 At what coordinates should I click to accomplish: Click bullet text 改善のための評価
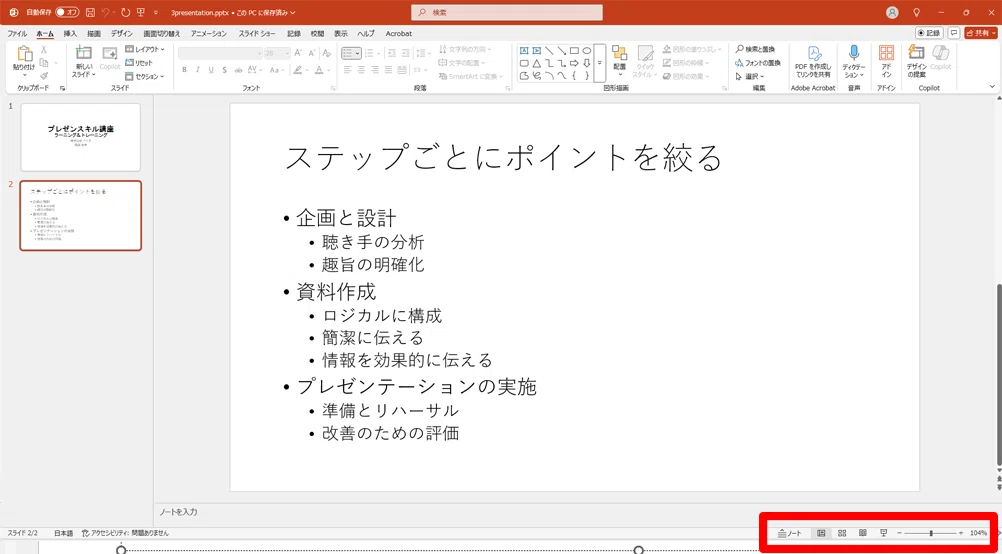pyautogui.click(x=390, y=433)
